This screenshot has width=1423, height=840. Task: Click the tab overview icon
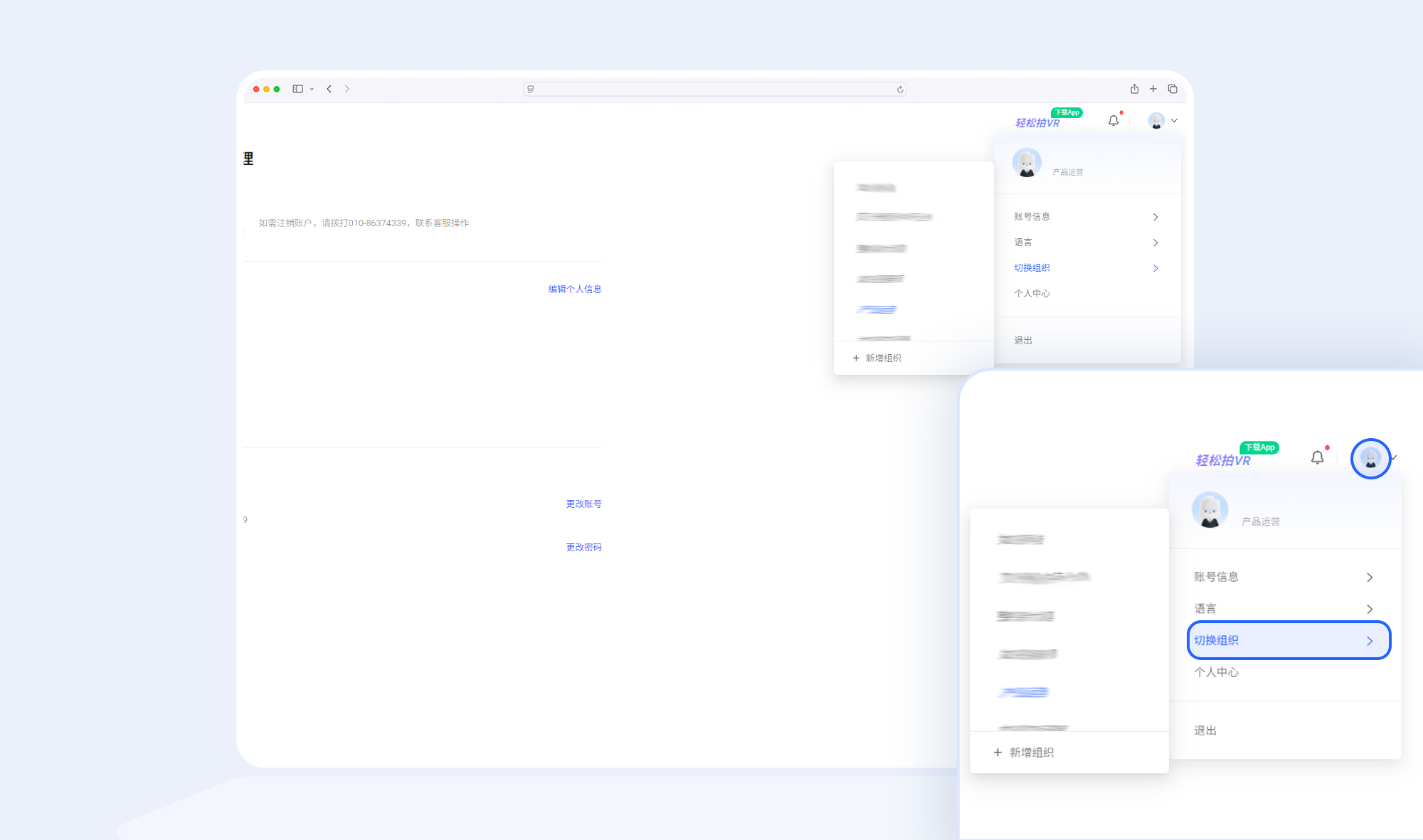[x=1173, y=89]
